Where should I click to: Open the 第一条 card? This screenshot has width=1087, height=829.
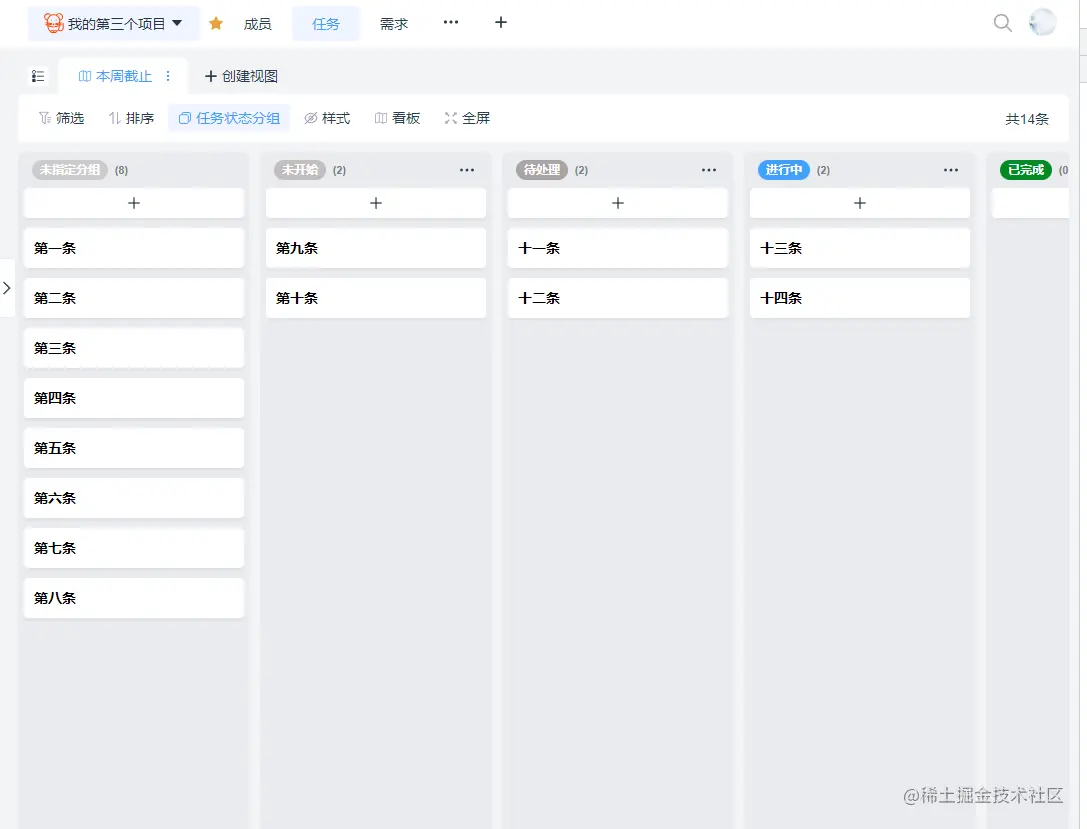[134, 248]
